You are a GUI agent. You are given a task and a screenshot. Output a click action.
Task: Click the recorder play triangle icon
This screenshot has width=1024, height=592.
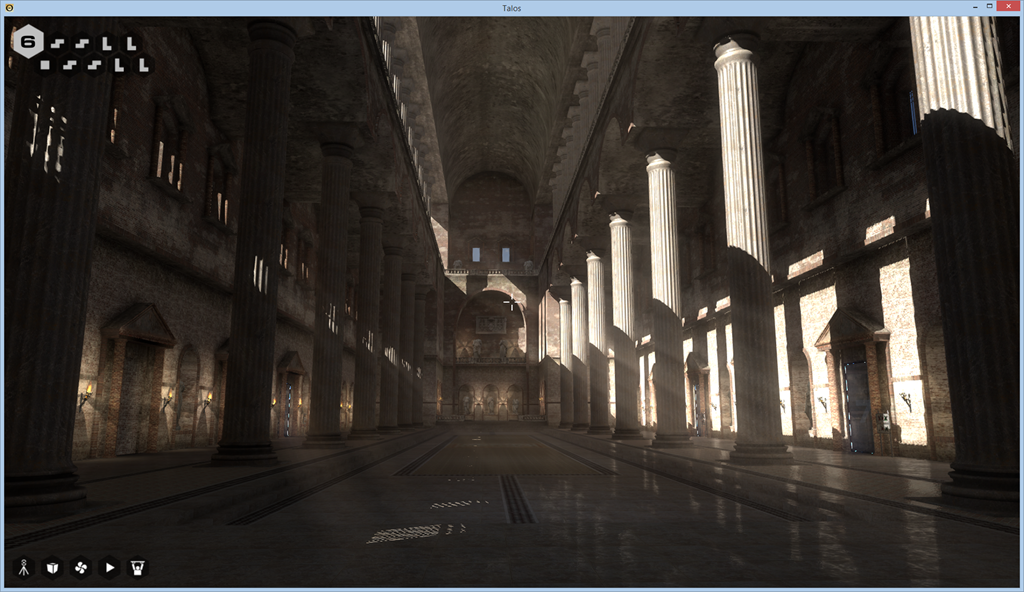coord(110,567)
